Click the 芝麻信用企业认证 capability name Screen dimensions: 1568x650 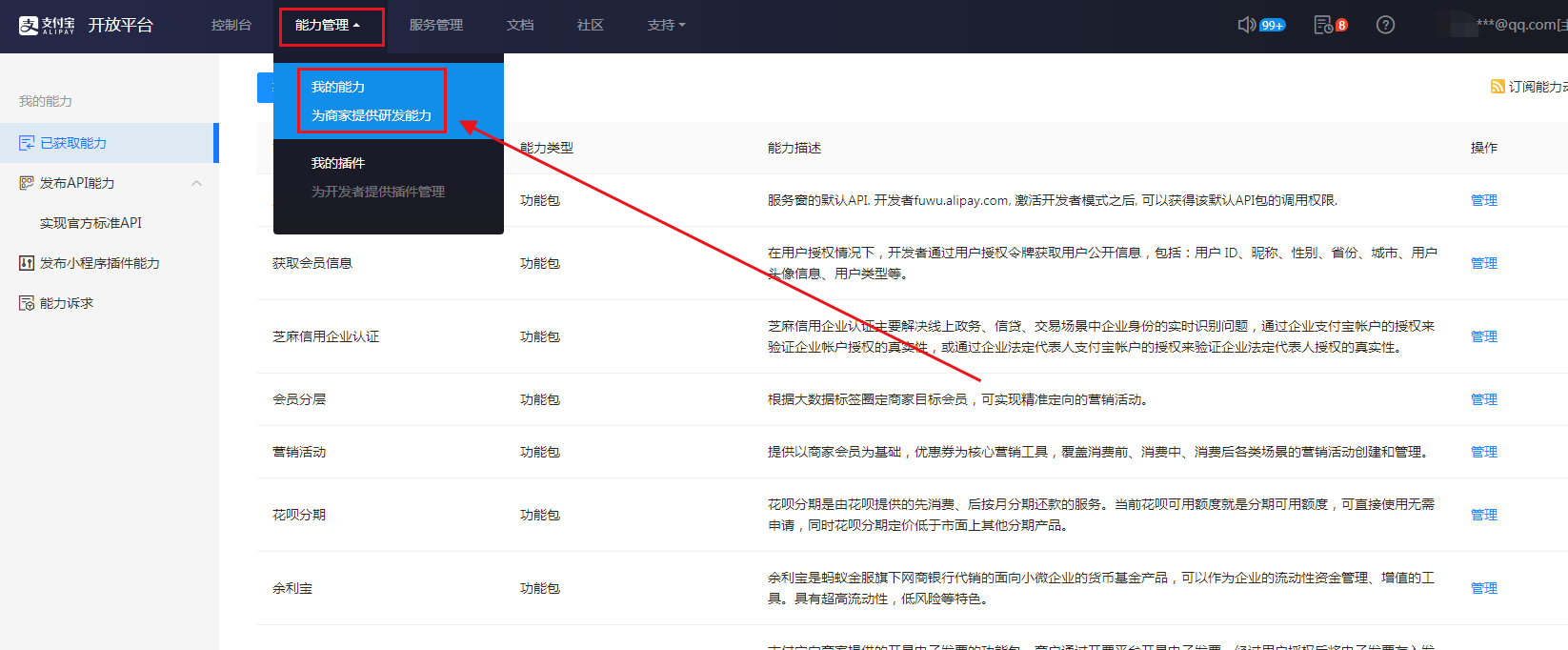pos(326,336)
